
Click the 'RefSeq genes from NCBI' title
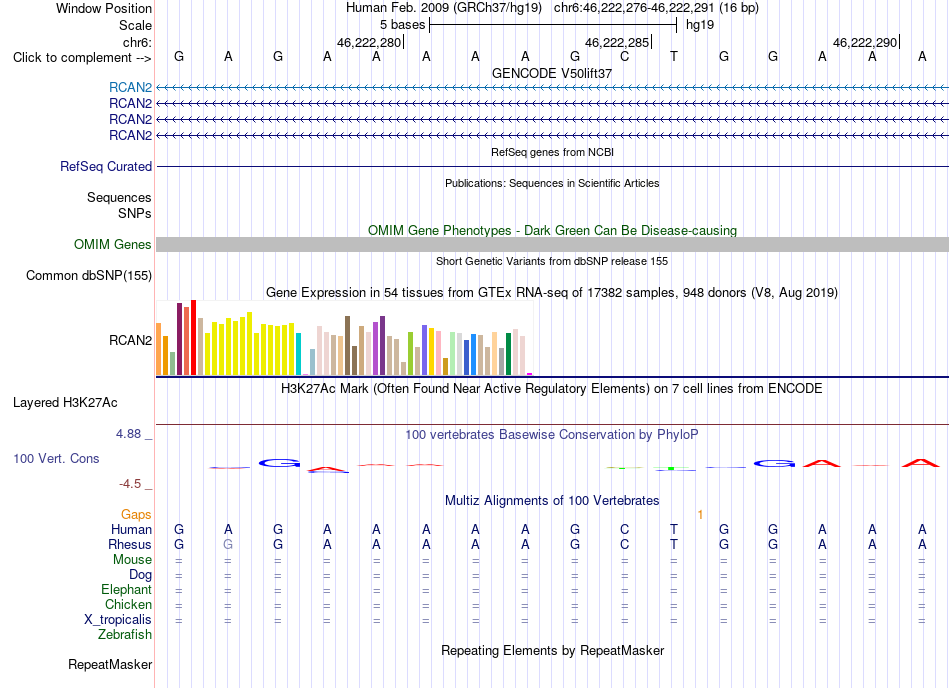pos(552,152)
